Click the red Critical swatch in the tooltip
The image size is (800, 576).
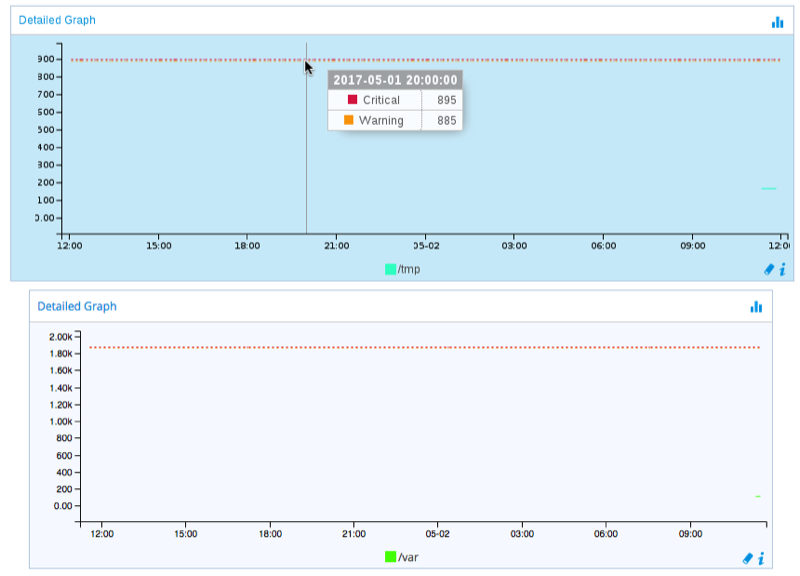click(352, 100)
